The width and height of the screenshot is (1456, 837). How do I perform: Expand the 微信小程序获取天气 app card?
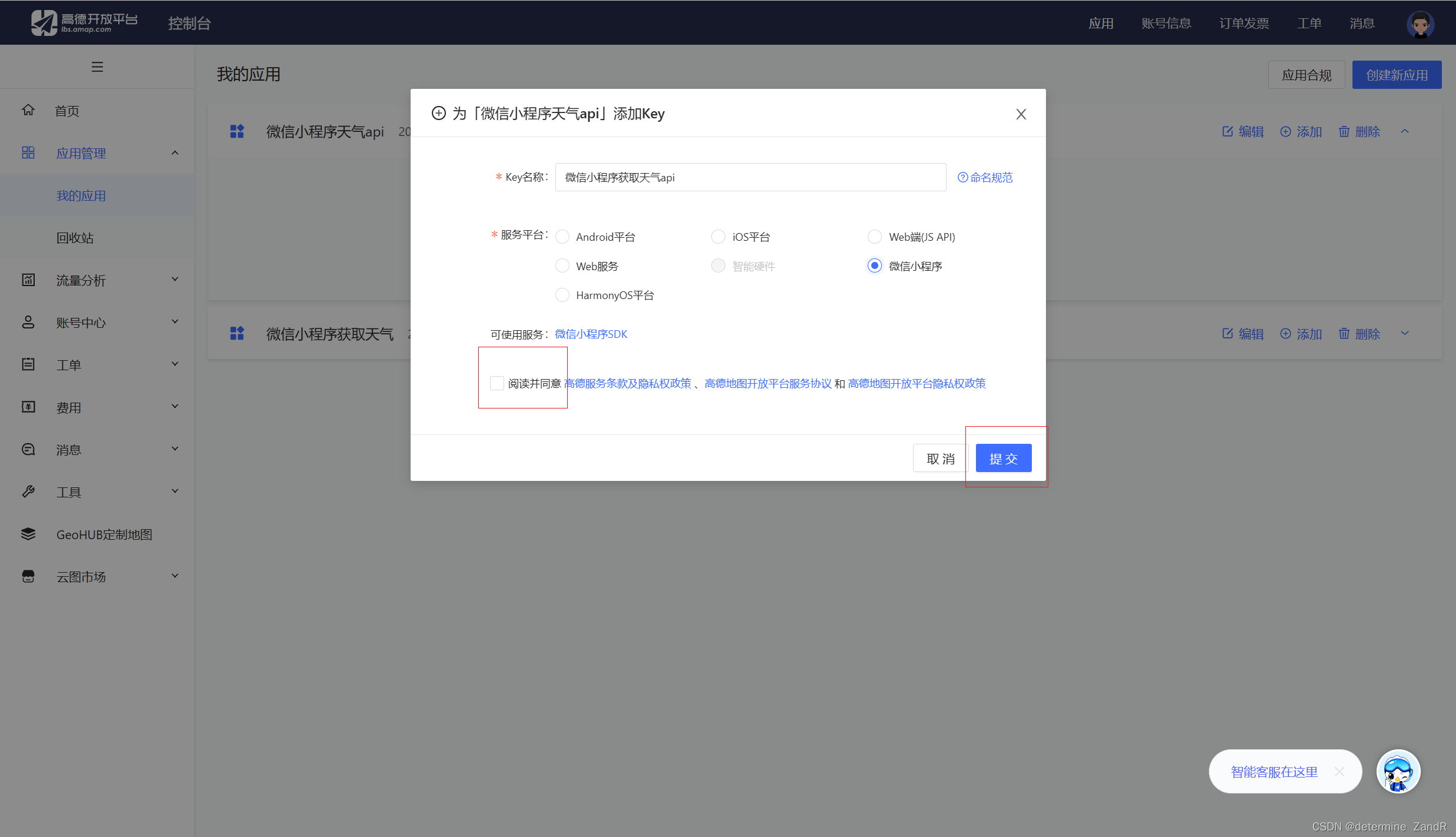click(1405, 333)
